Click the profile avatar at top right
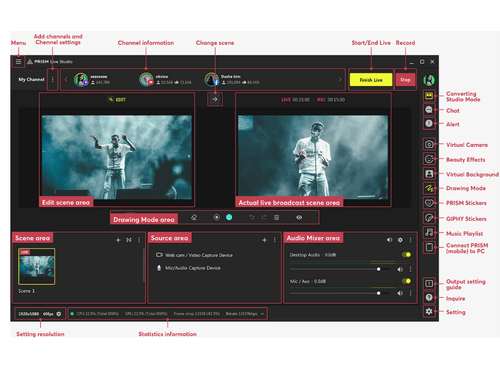500x375 pixels. point(429,80)
